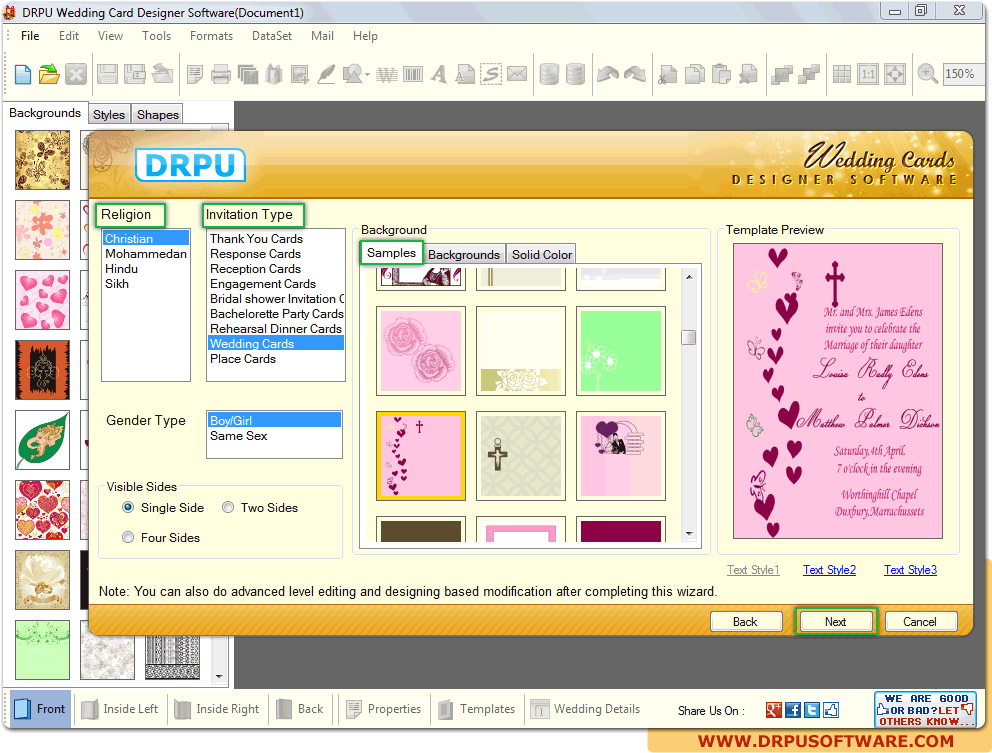Click the Google Plus share icon

point(774,710)
